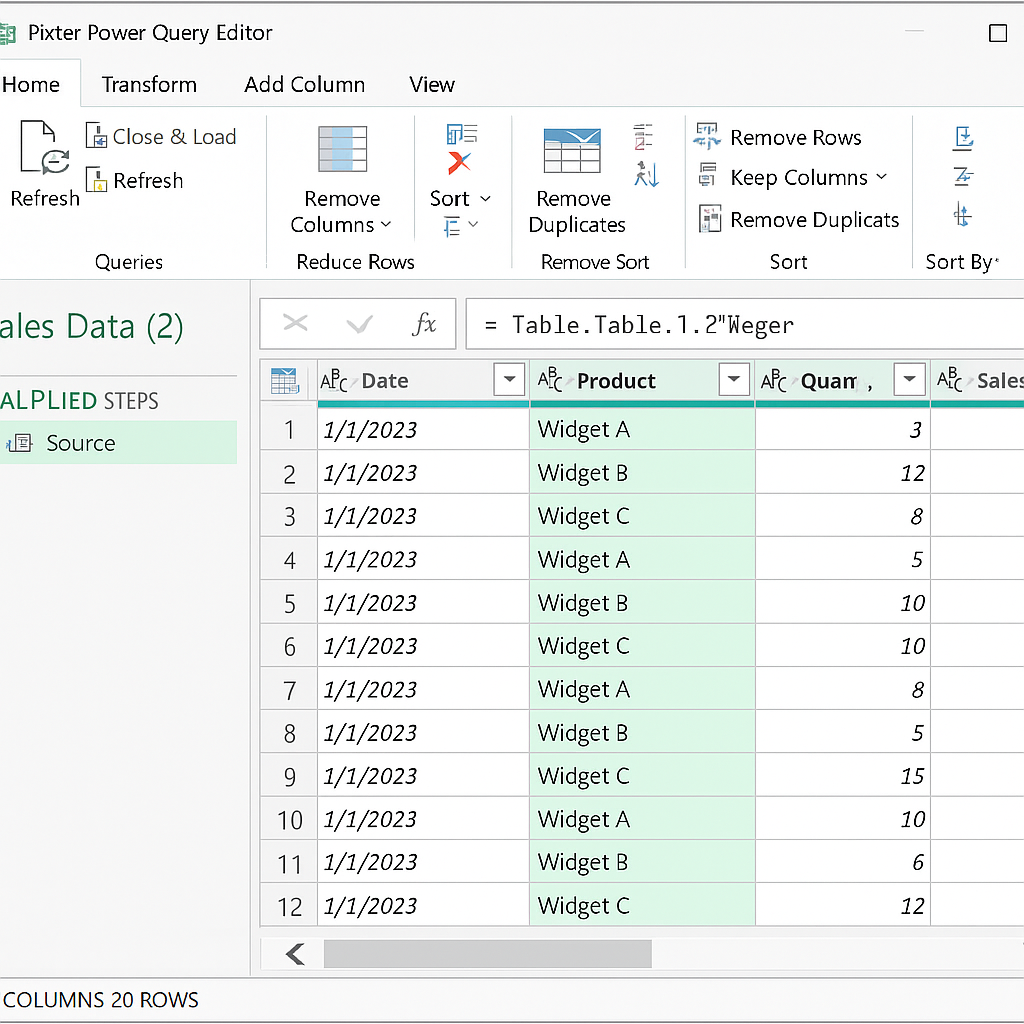Click the Remove Columns table icon
The width and height of the screenshot is (1024, 1024).
point(342,149)
